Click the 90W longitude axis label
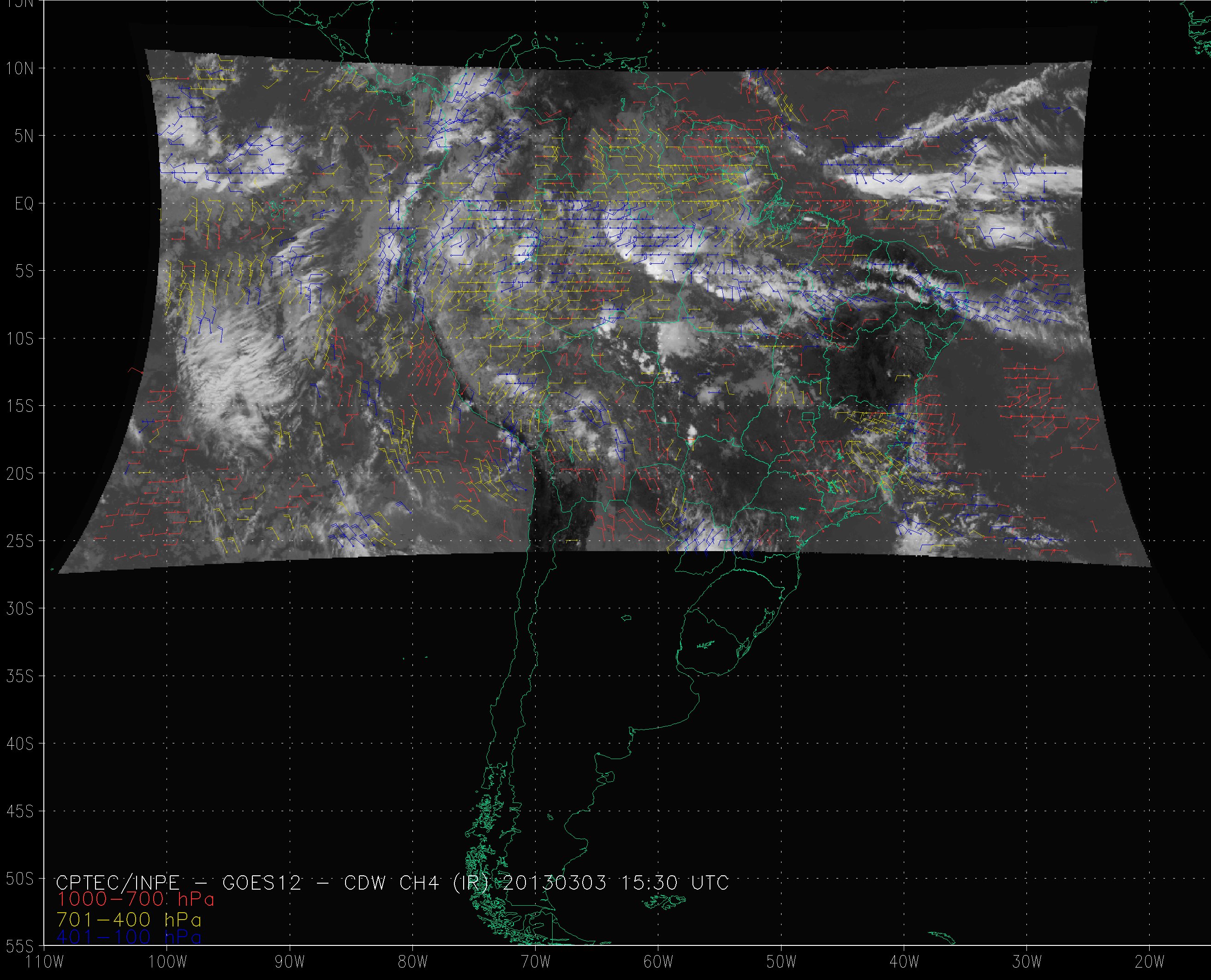The width and height of the screenshot is (1211, 980). coord(290,962)
